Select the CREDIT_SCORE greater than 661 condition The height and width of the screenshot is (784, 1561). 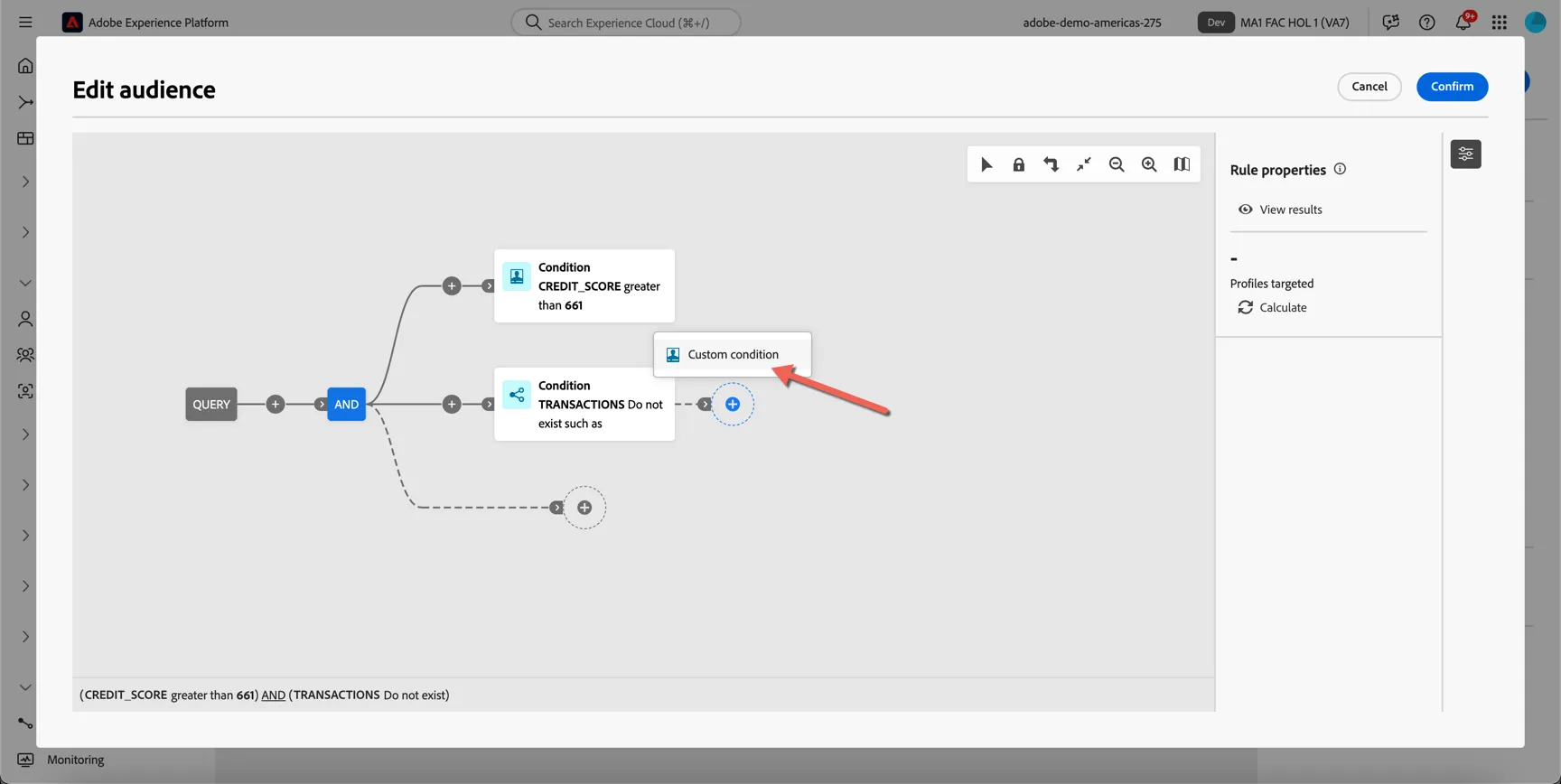tap(584, 286)
